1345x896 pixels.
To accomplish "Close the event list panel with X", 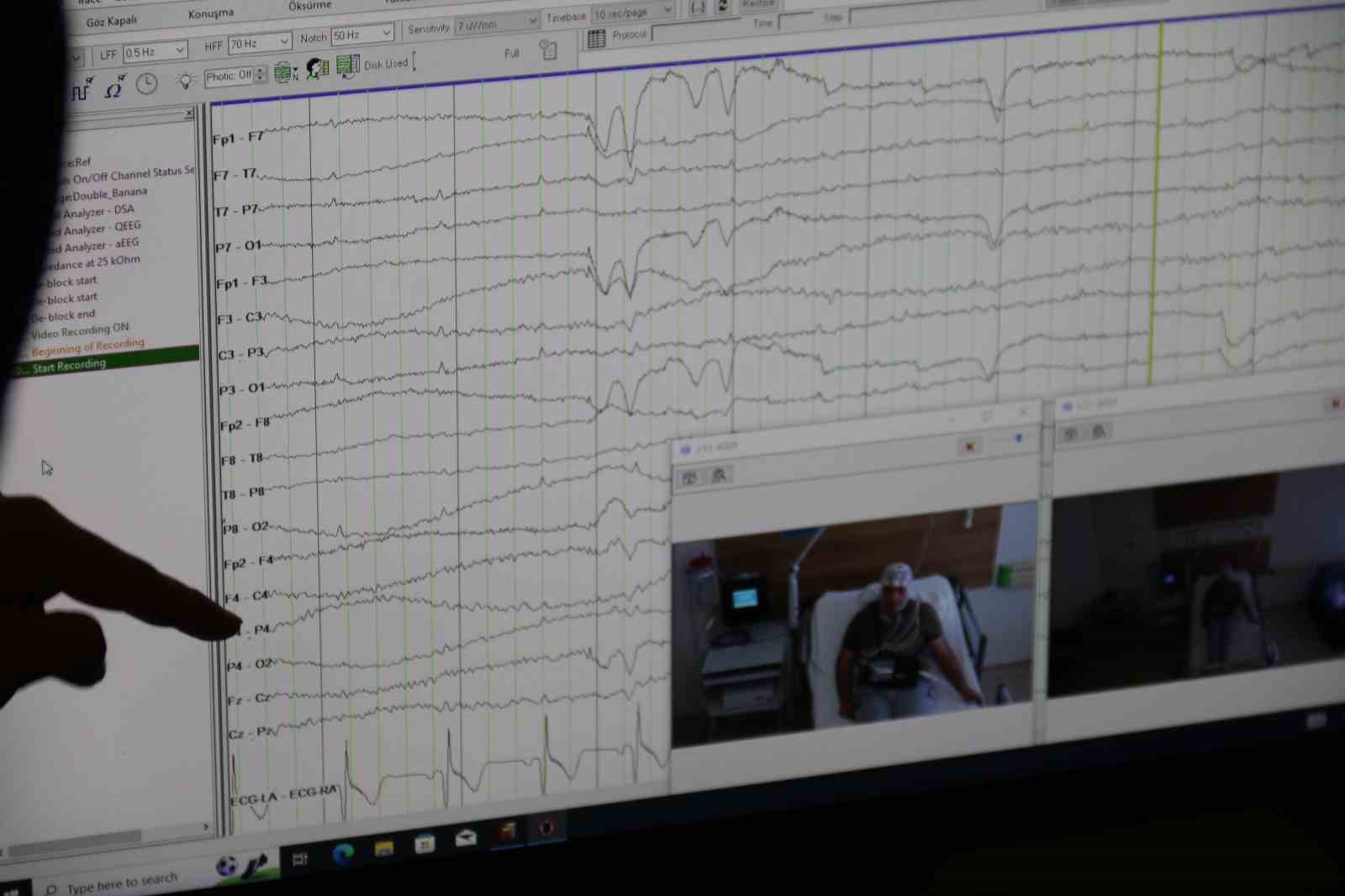I will pyautogui.click(x=189, y=113).
